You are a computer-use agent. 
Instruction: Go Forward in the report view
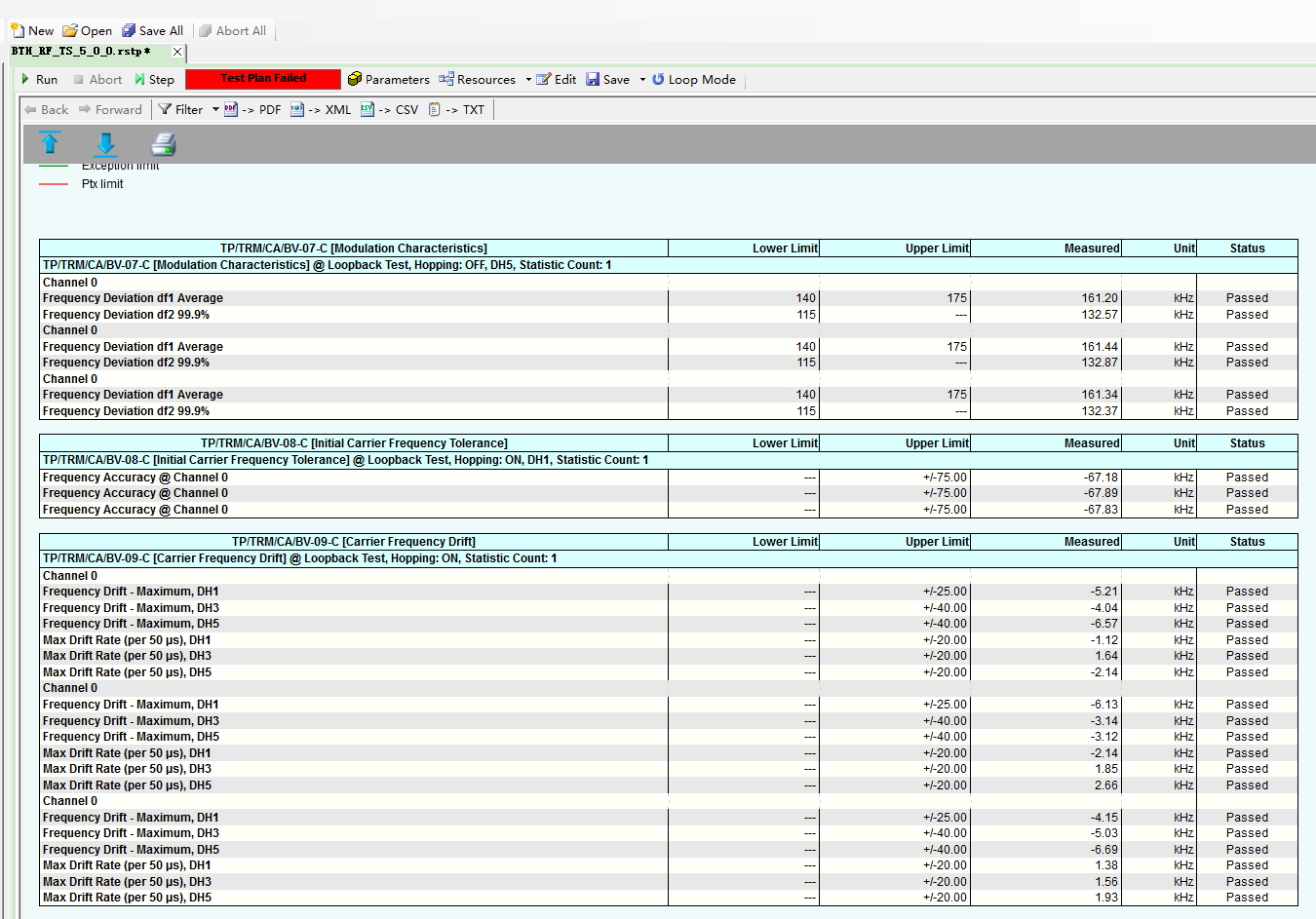point(110,110)
